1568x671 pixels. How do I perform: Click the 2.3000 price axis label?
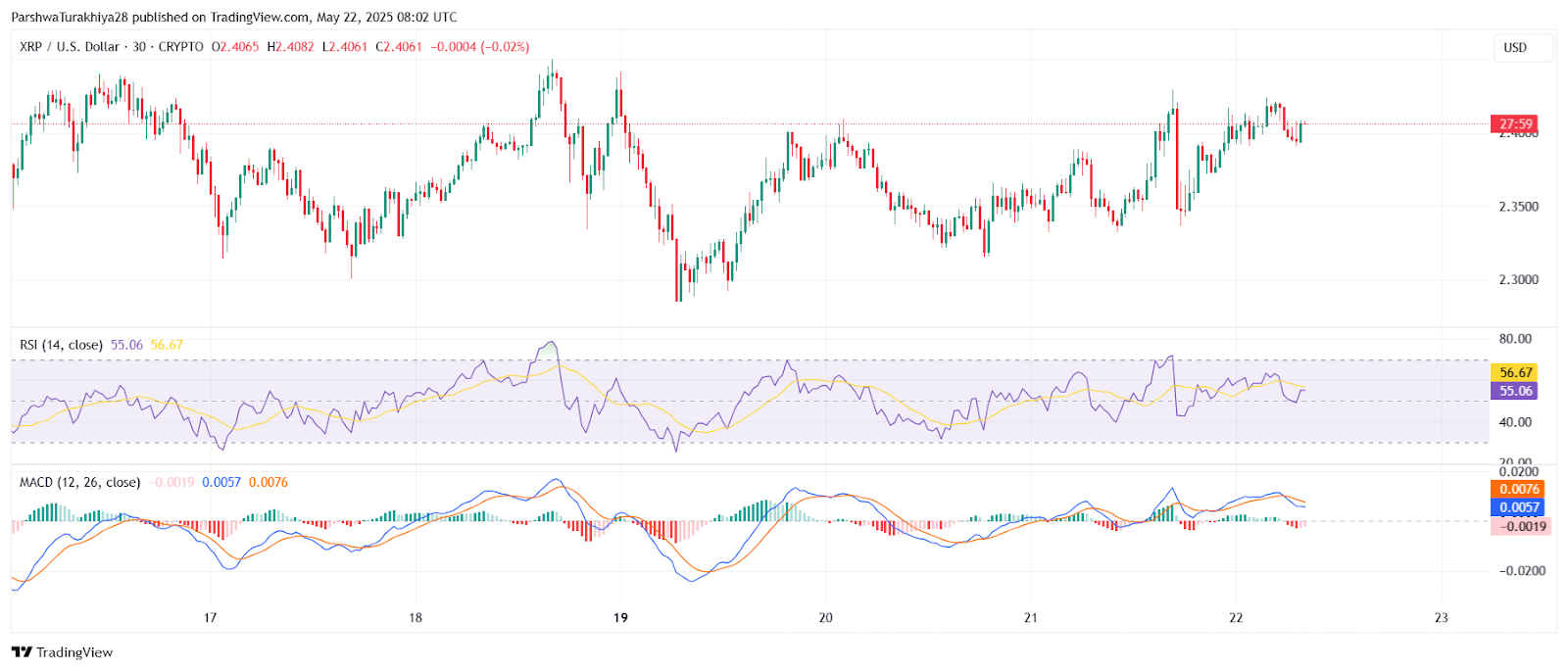(x=1518, y=279)
